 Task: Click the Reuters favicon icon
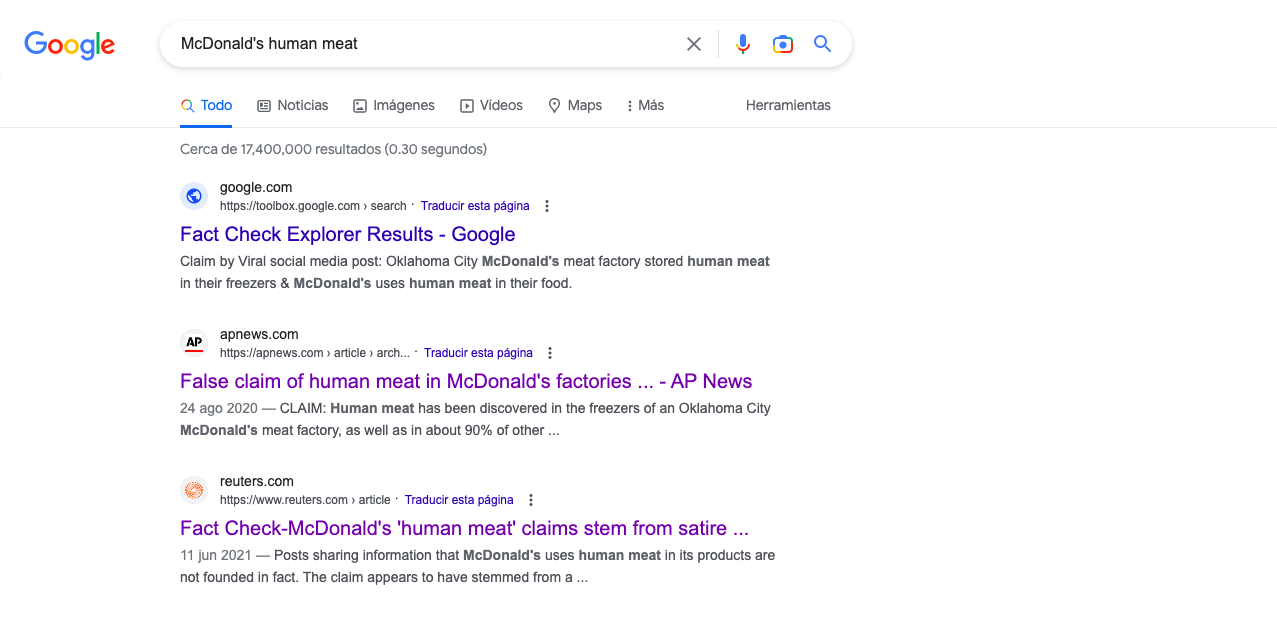(194, 490)
